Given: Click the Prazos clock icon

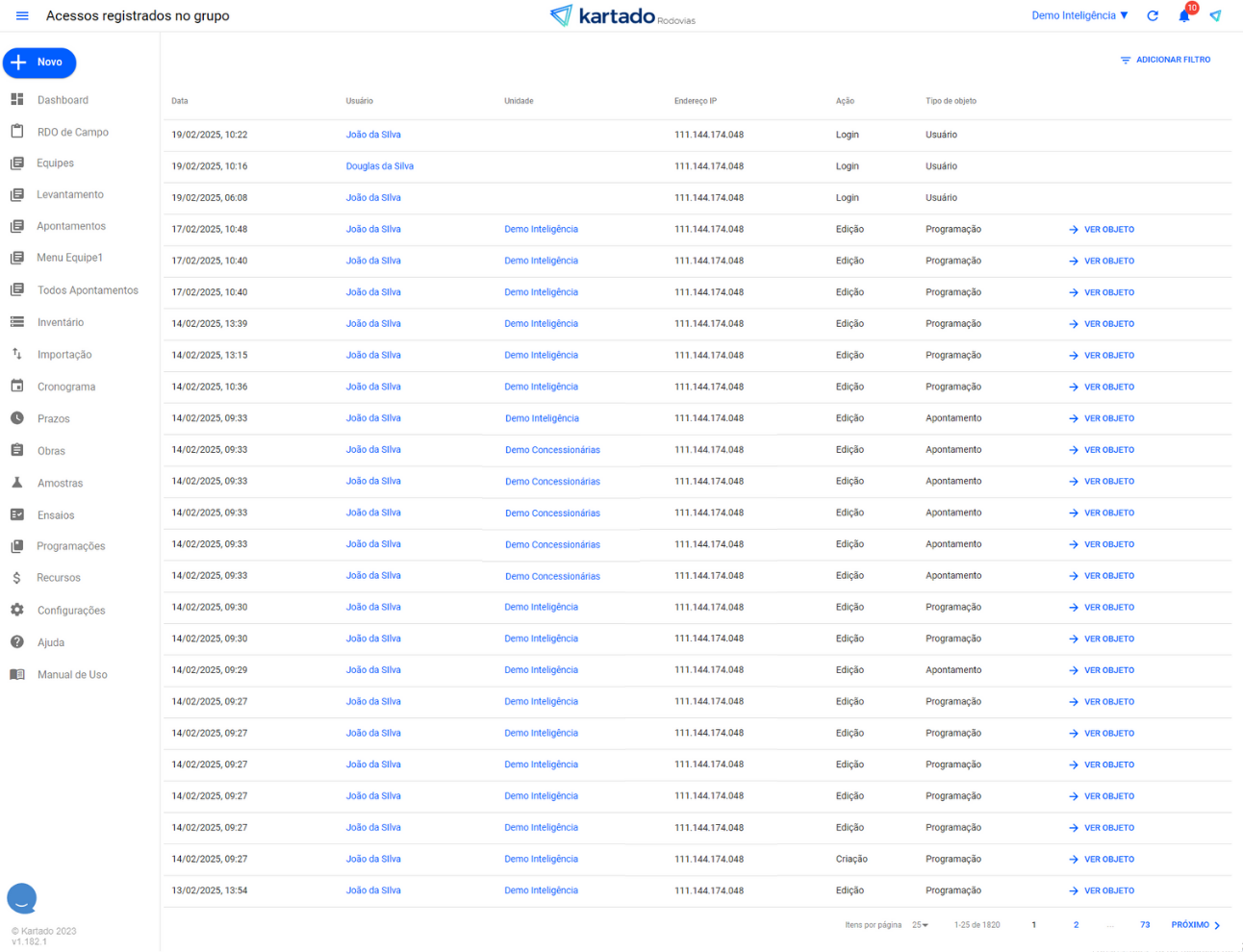Looking at the screenshot, I should [17, 418].
